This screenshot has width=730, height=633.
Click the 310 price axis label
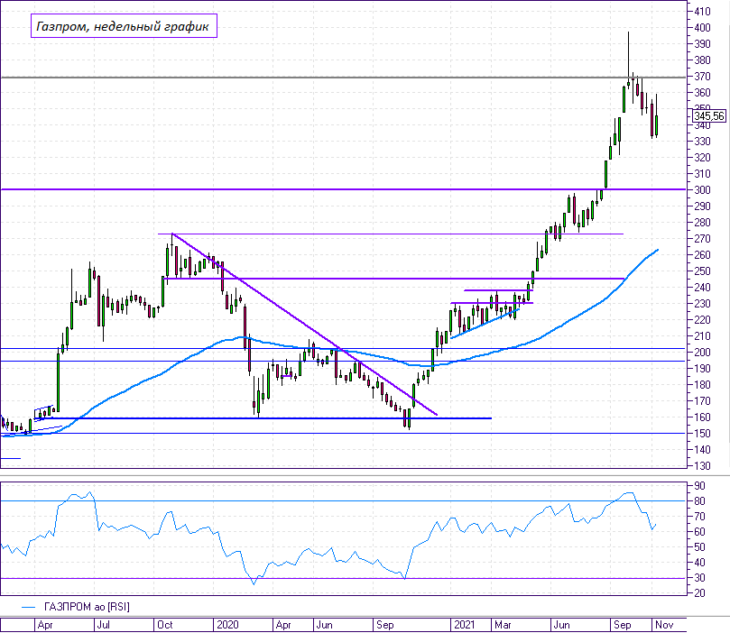pyautogui.click(x=702, y=174)
